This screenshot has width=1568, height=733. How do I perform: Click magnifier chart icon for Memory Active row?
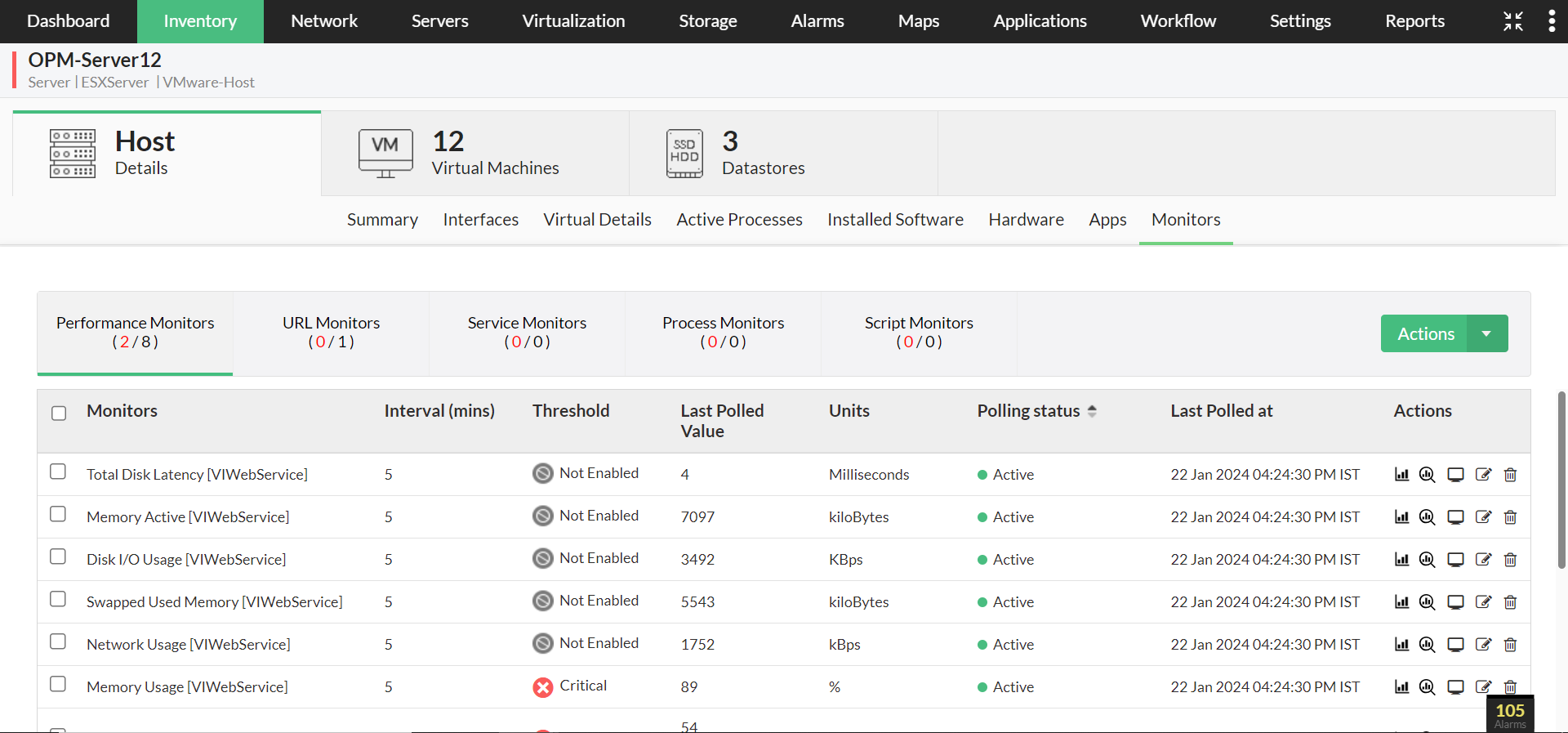[1427, 517]
